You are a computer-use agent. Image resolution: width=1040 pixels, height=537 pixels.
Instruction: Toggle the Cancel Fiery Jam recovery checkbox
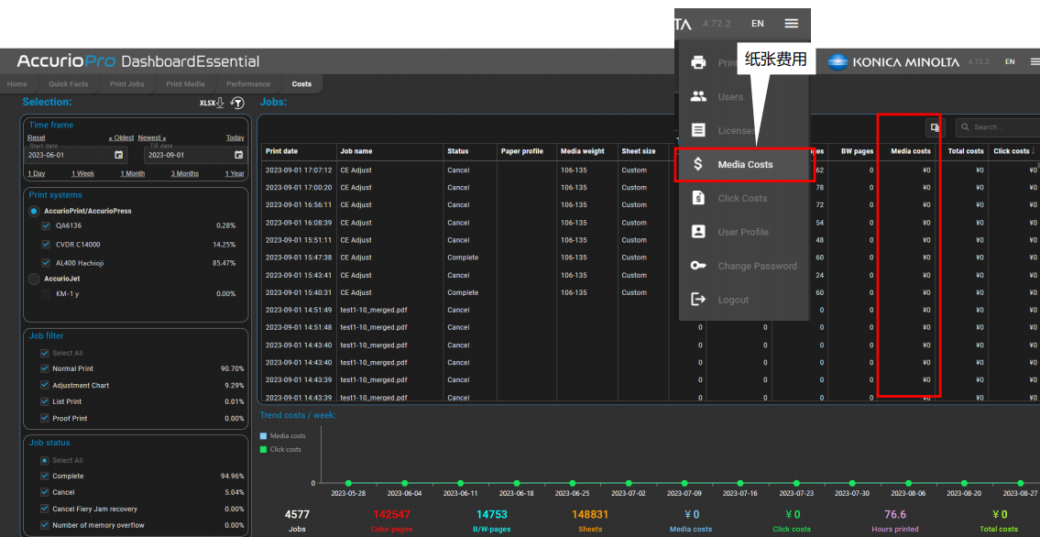tap(44, 509)
